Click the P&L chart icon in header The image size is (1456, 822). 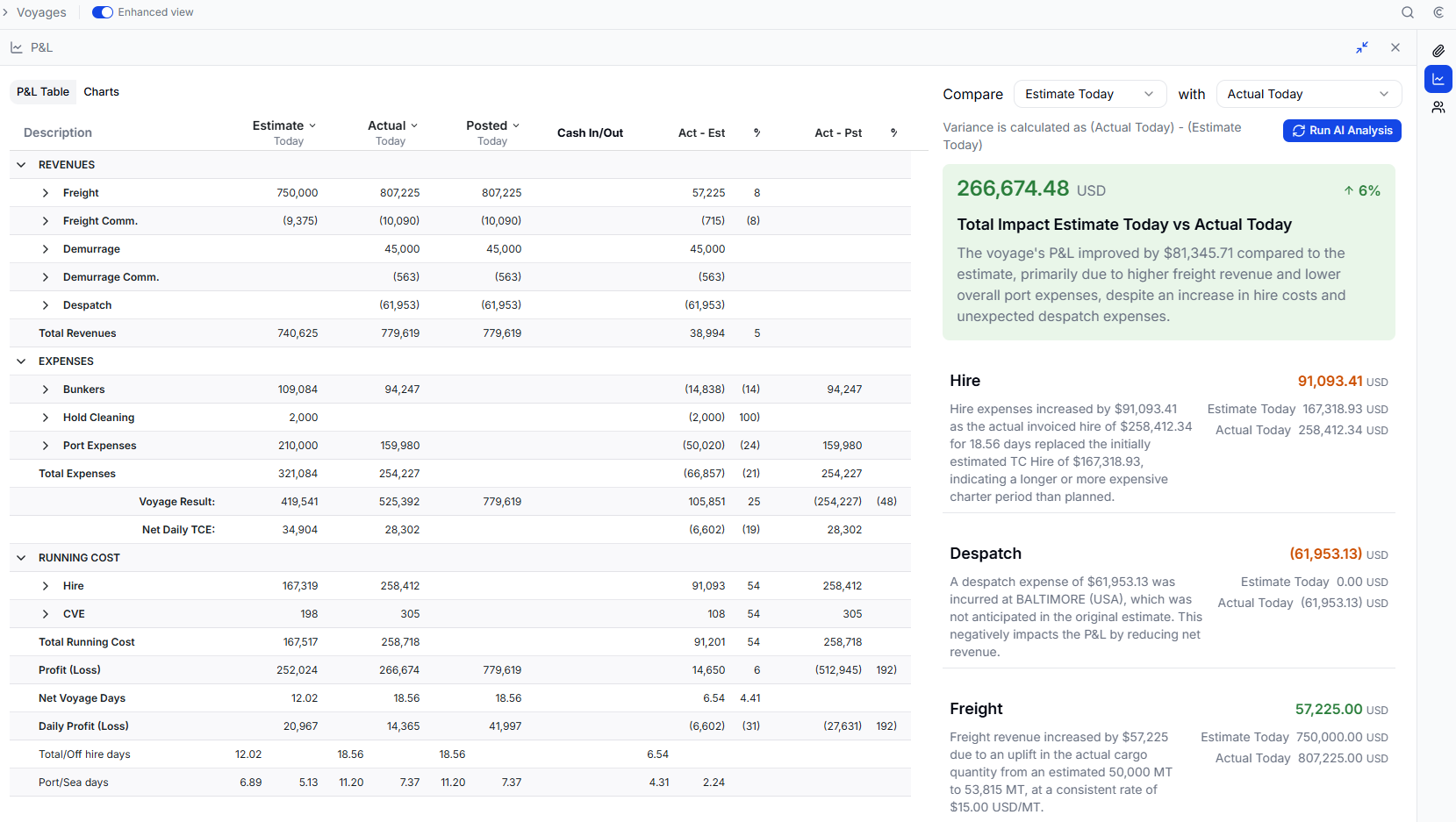(17, 47)
